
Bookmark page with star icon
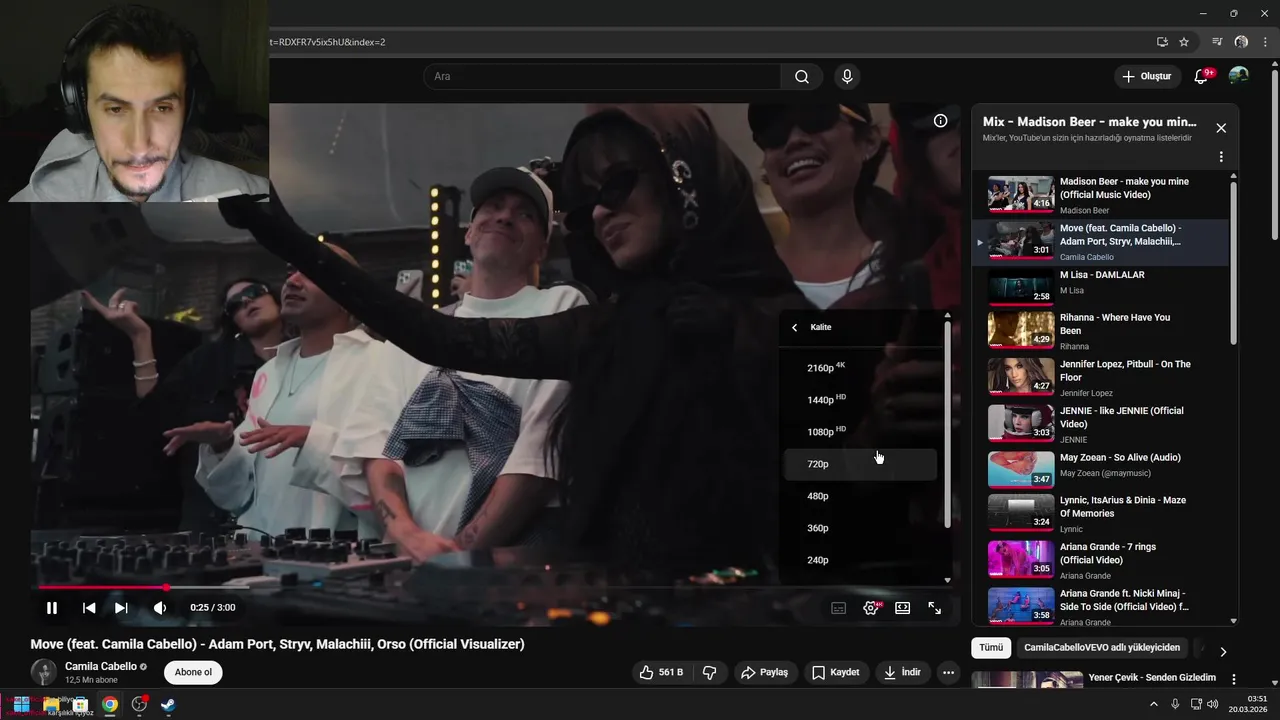pyautogui.click(x=1184, y=42)
